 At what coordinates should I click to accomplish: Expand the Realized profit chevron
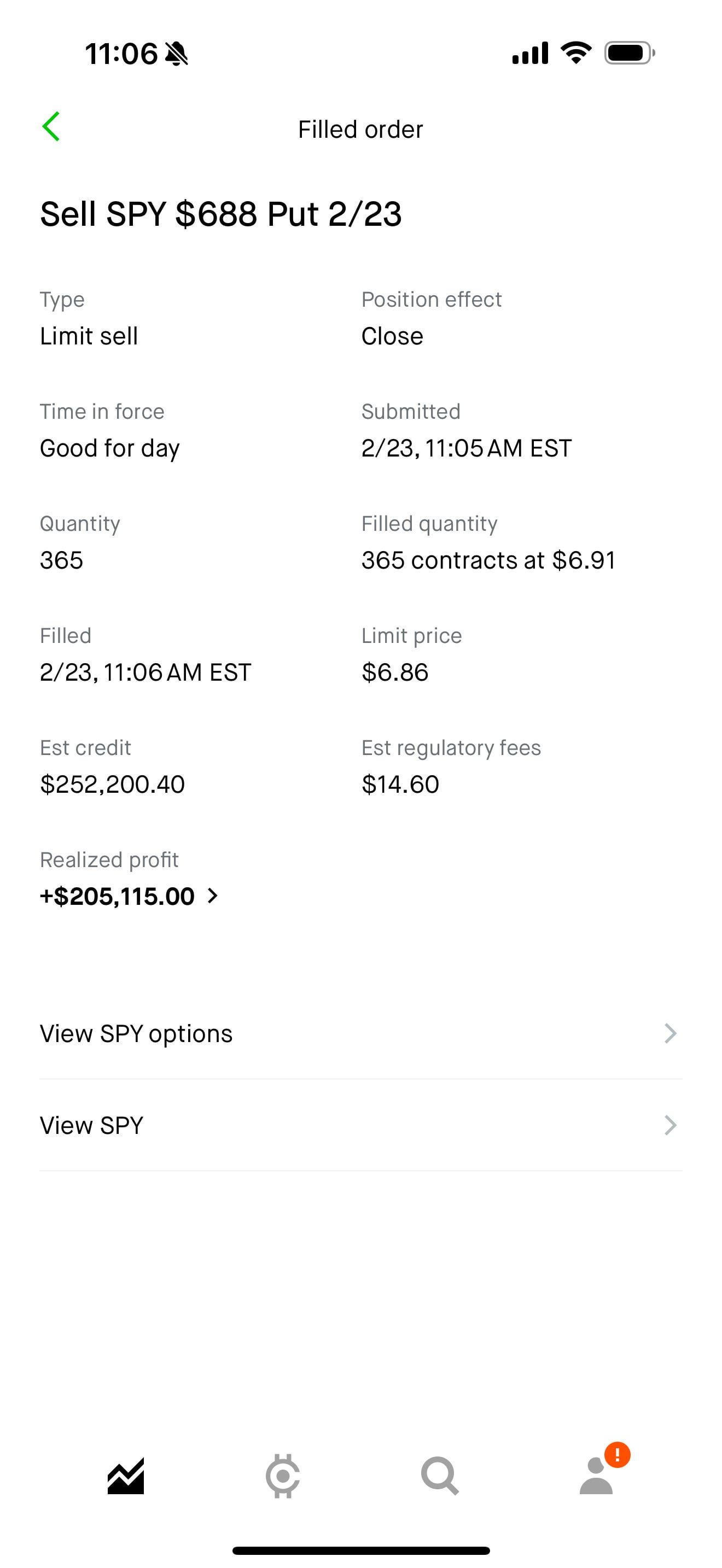tap(212, 896)
